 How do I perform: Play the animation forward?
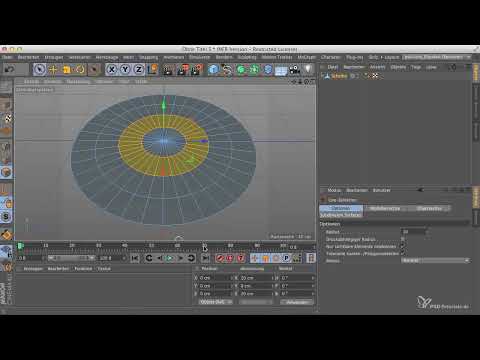[x=170, y=258]
